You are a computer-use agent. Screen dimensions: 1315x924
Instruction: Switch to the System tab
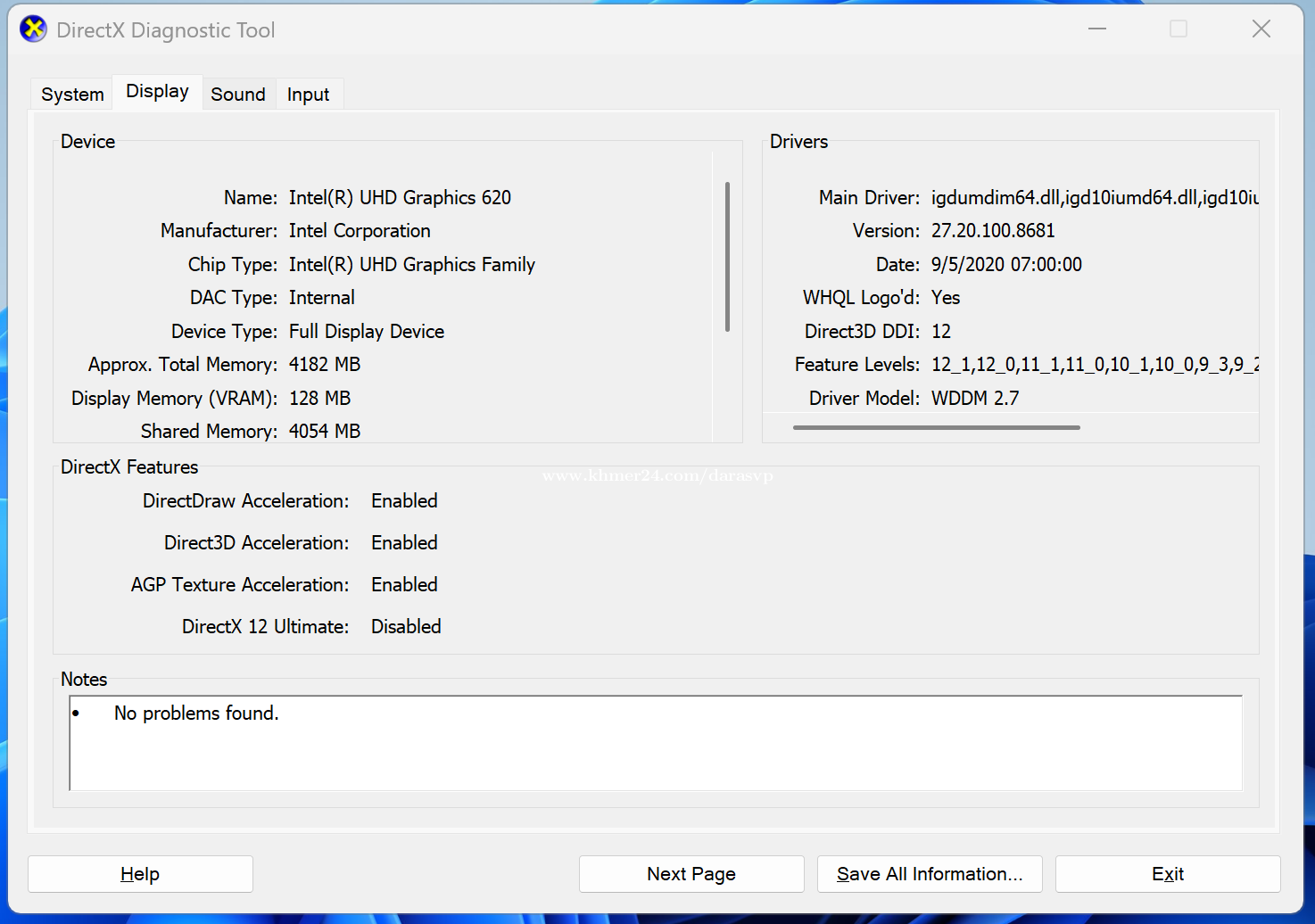click(x=72, y=95)
